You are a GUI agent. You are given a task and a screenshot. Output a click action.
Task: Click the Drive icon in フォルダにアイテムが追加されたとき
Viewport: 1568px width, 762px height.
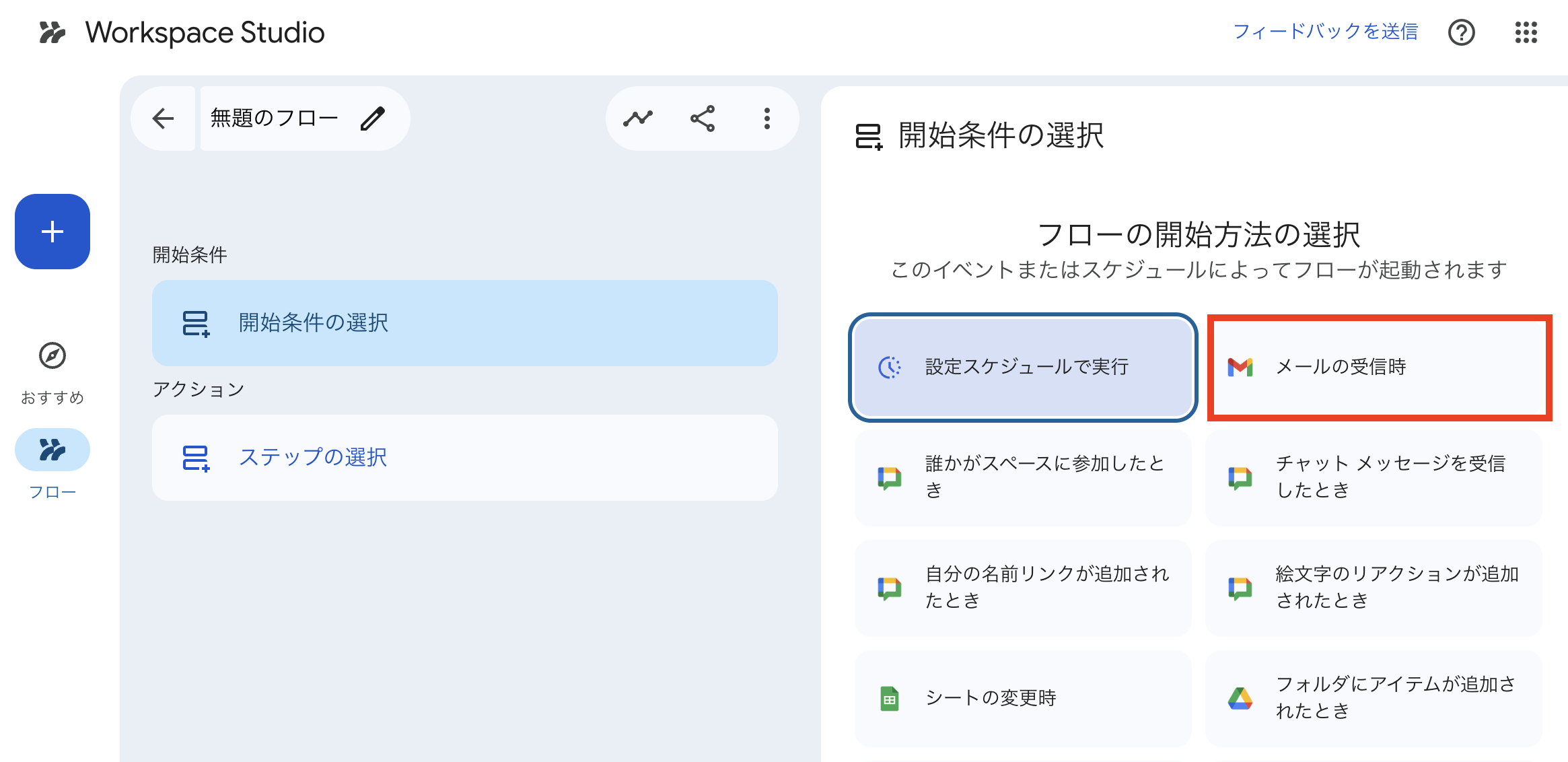click(x=1240, y=699)
